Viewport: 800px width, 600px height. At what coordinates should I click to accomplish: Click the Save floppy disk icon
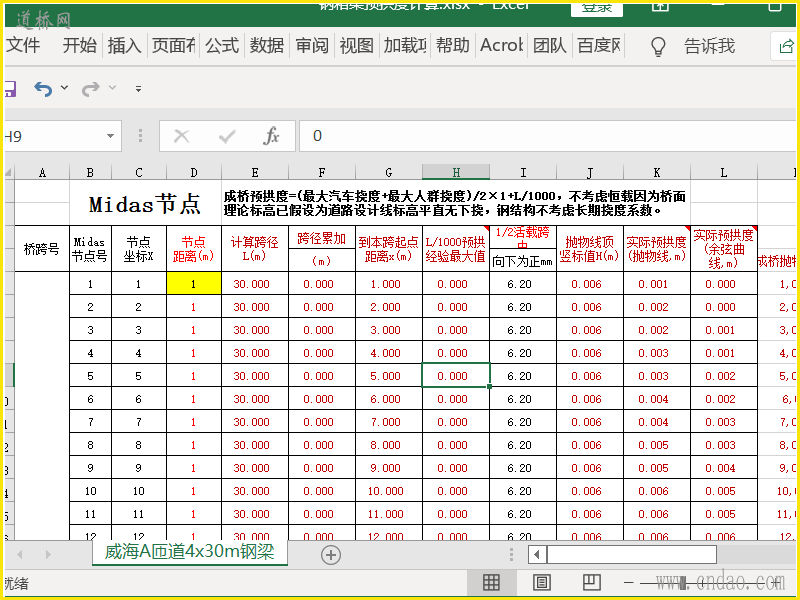(x=10, y=89)
